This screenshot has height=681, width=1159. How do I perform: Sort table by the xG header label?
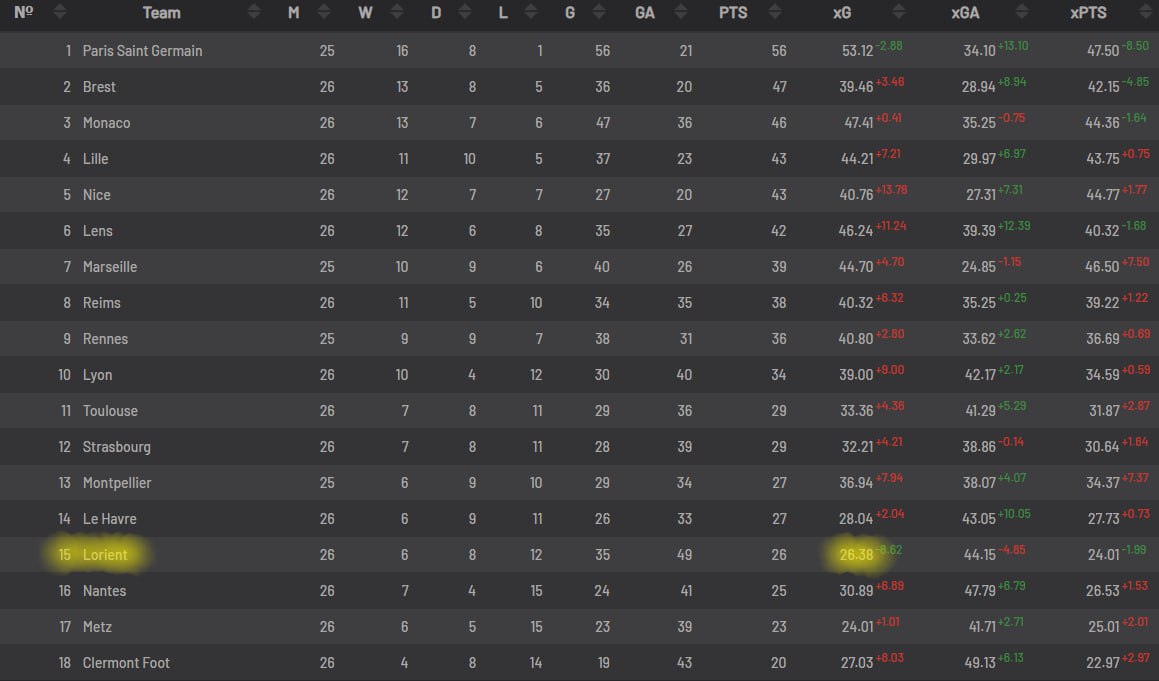(x=842, y=13)
